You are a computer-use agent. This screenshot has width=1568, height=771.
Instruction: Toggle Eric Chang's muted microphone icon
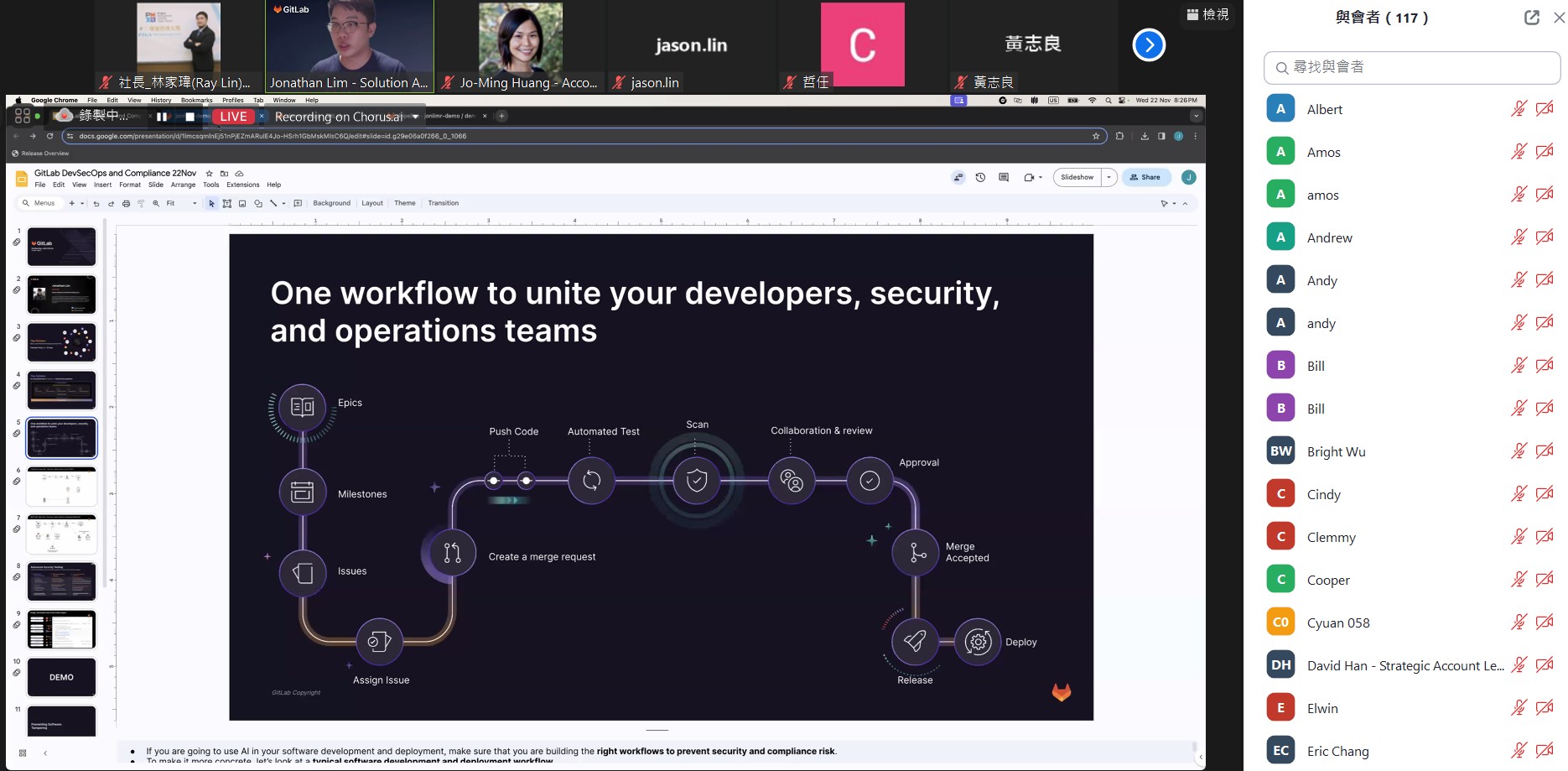click(1519, 751)
